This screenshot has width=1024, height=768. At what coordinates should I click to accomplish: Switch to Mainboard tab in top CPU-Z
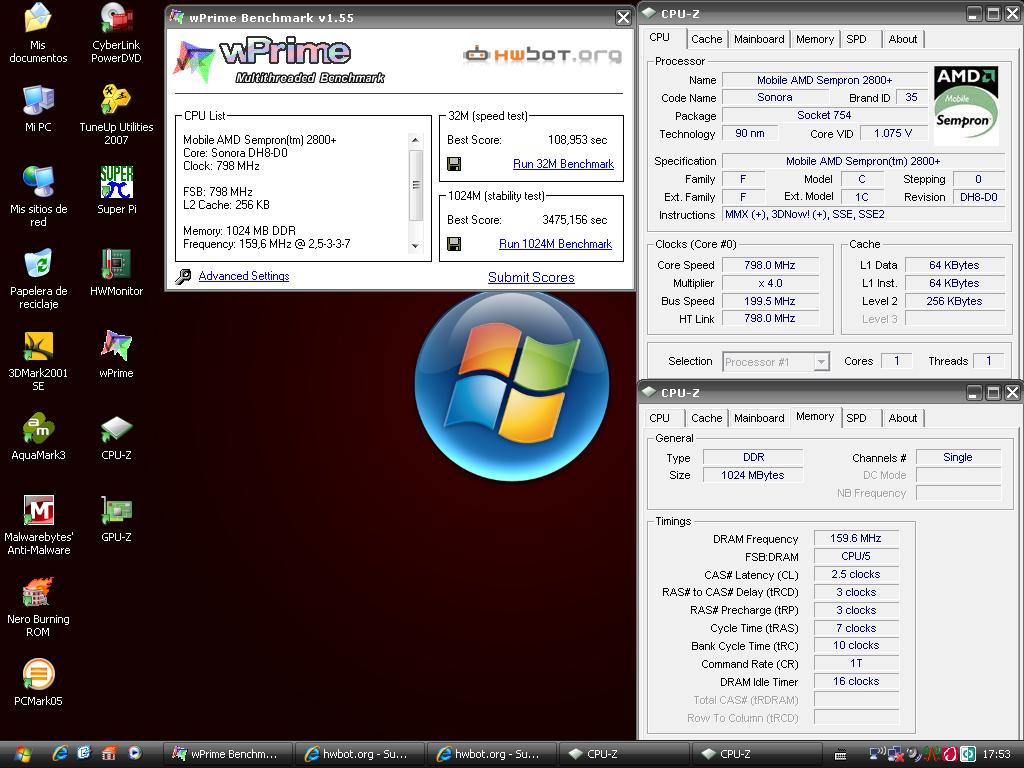[759, 39]
